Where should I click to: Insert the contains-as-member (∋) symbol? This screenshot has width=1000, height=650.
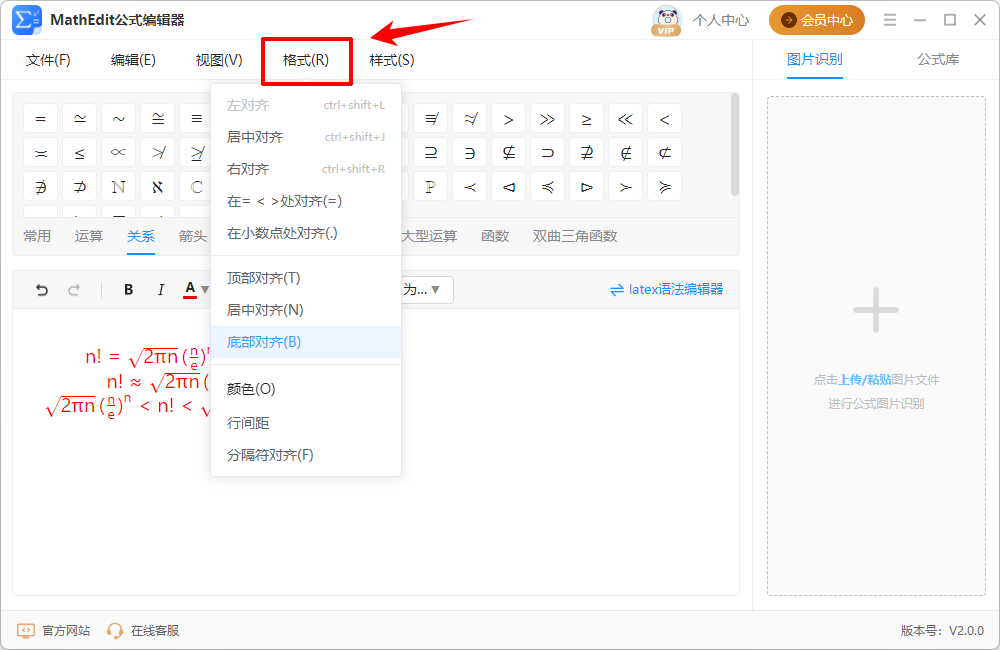click(469, 153)
